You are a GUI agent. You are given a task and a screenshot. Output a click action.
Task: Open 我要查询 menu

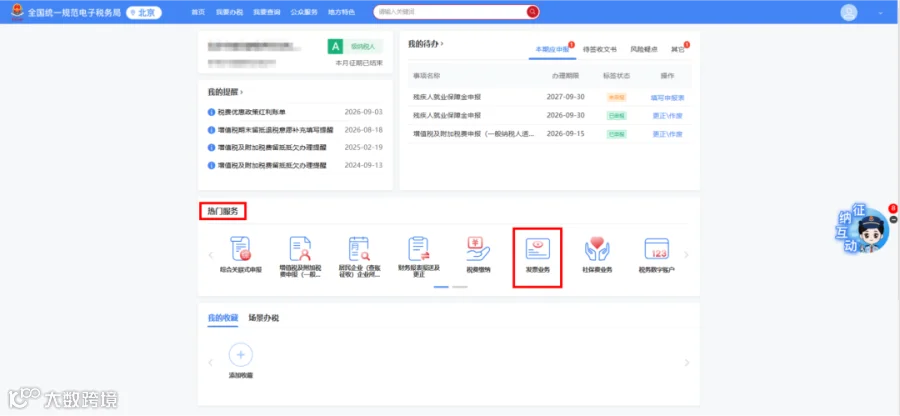pos(265,12)
